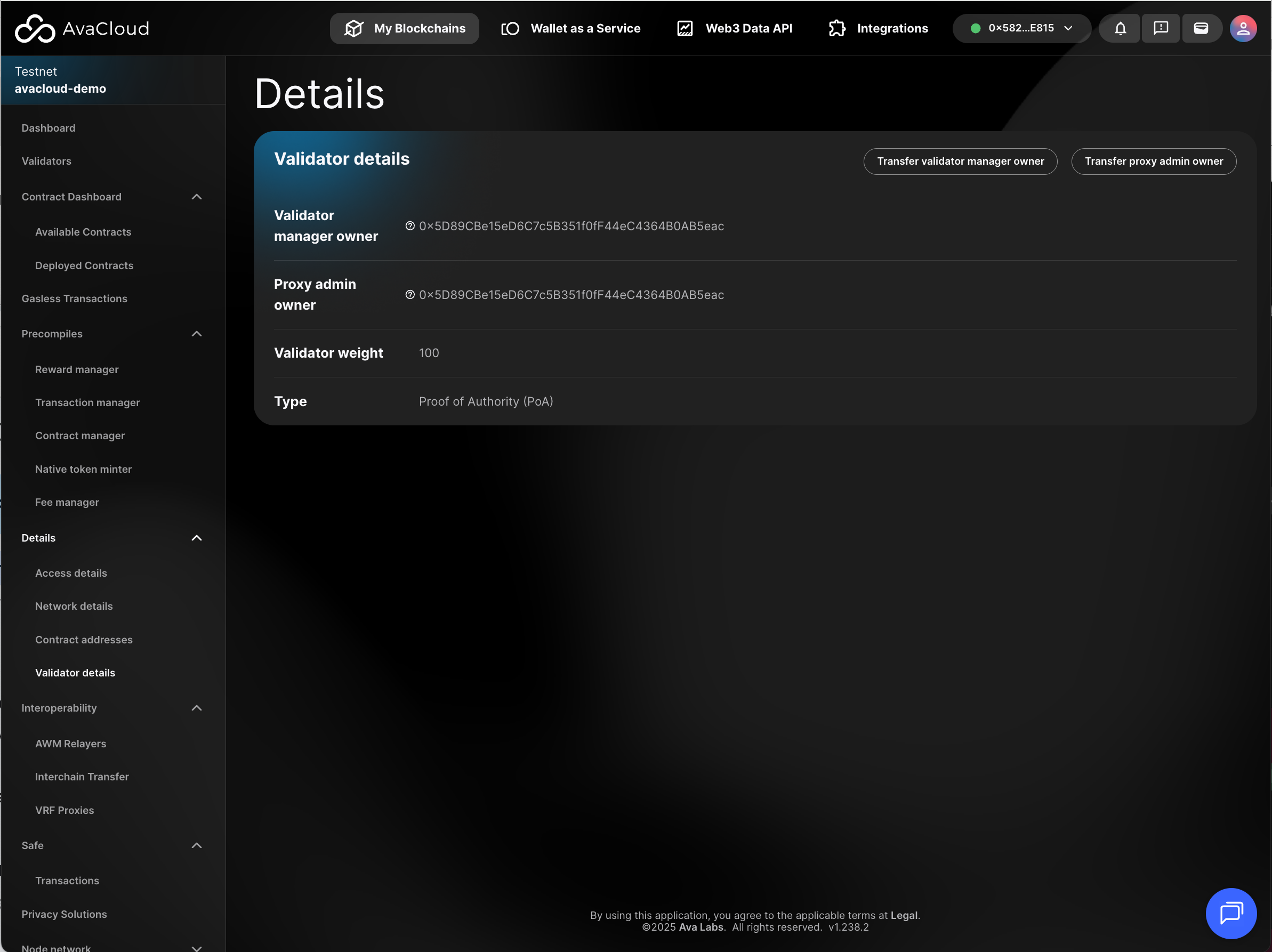
Task: Collapse the Contract Dashboard section
Action: coord(197,197)
